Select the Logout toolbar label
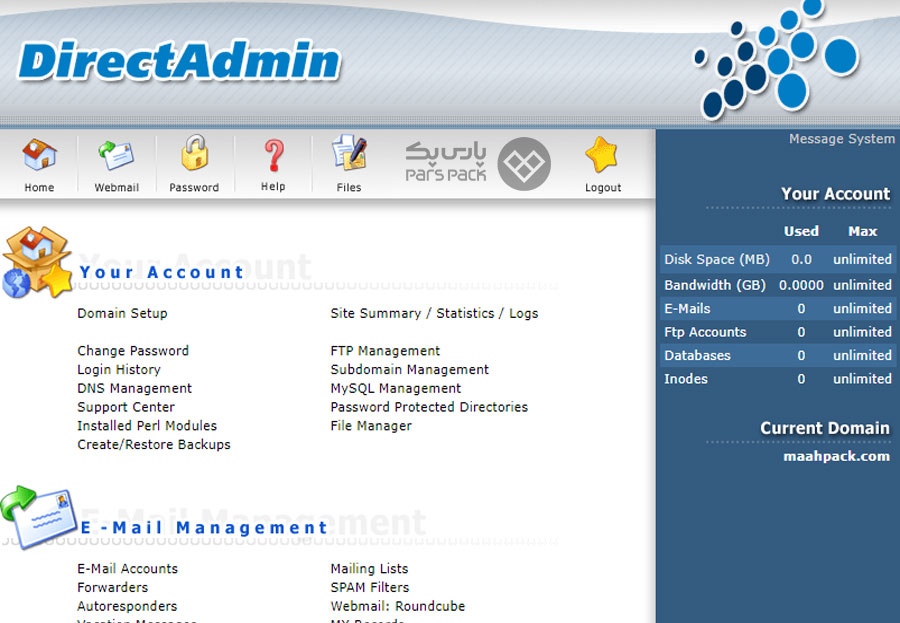900x623 pixels. tap(603, 188)
